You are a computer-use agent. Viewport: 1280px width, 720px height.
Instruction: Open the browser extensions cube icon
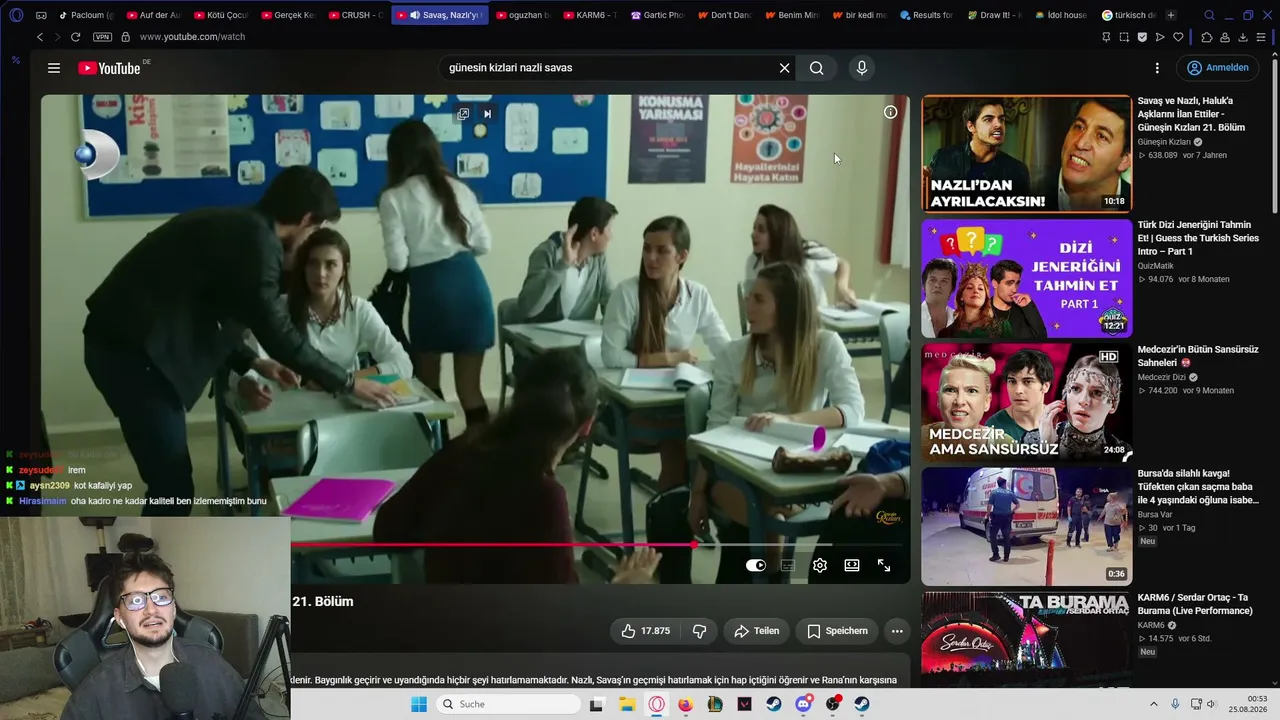point(1206,37)
